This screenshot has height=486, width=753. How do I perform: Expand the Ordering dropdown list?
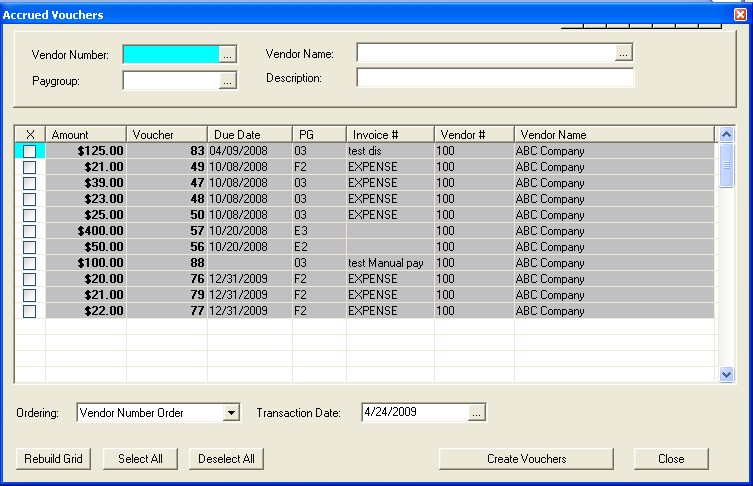[x=232, y=412]
